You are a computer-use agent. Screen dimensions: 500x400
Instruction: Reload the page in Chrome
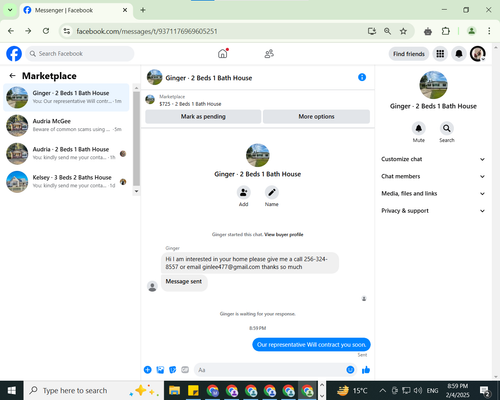(46, 31)
